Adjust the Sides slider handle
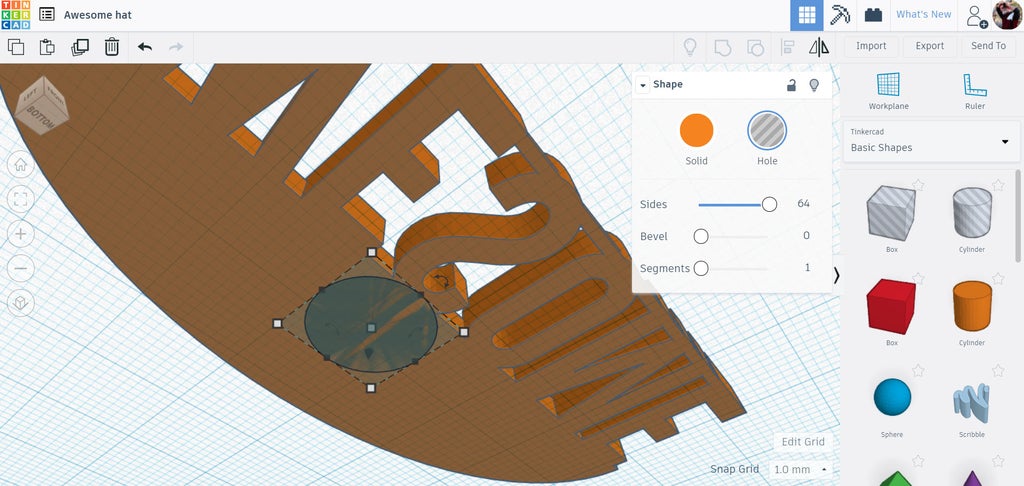1024x486 pixels. click(x=769, y=204)
